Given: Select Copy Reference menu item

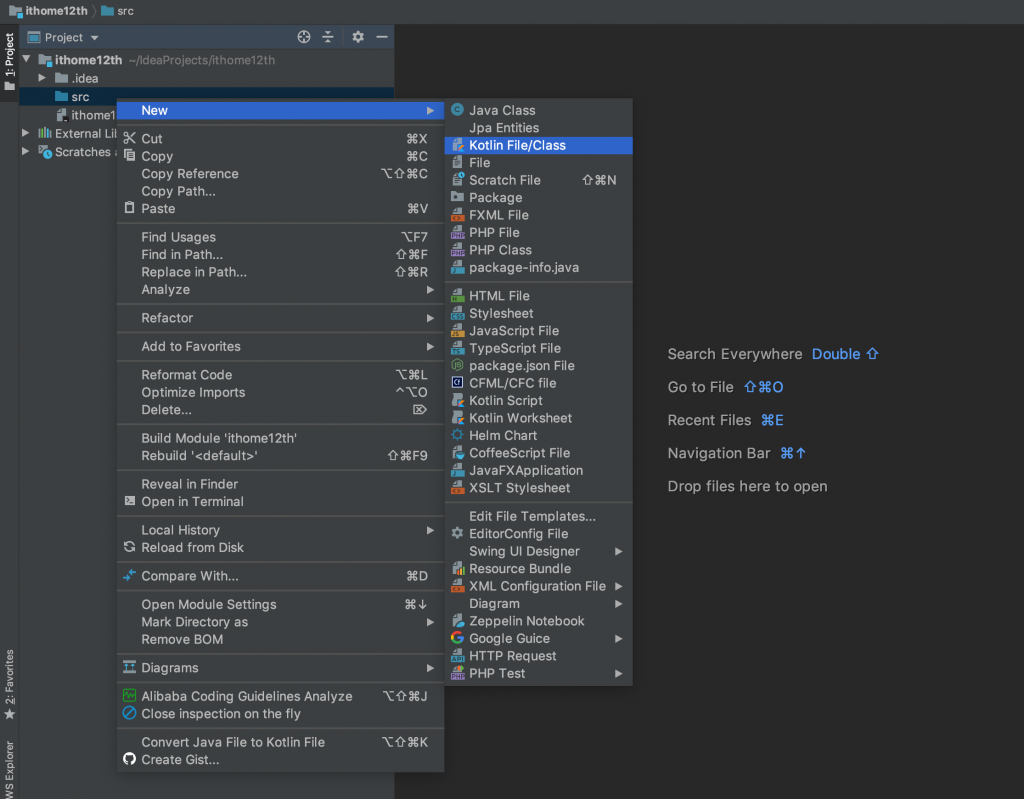Looking at the screenshot, I should click(280, 174).
